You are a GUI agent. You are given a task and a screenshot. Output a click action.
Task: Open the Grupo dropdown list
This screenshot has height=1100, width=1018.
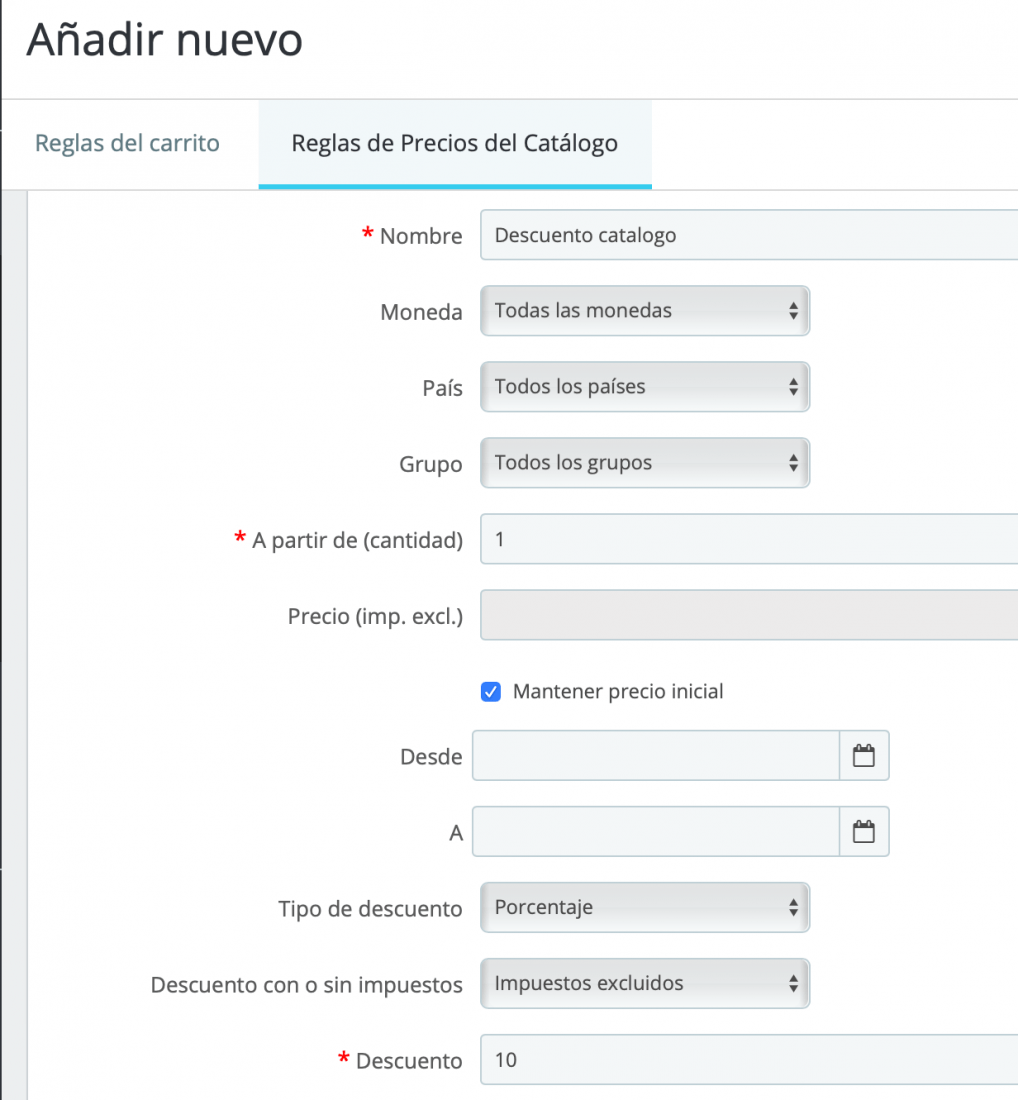click(x=645, y=463)
